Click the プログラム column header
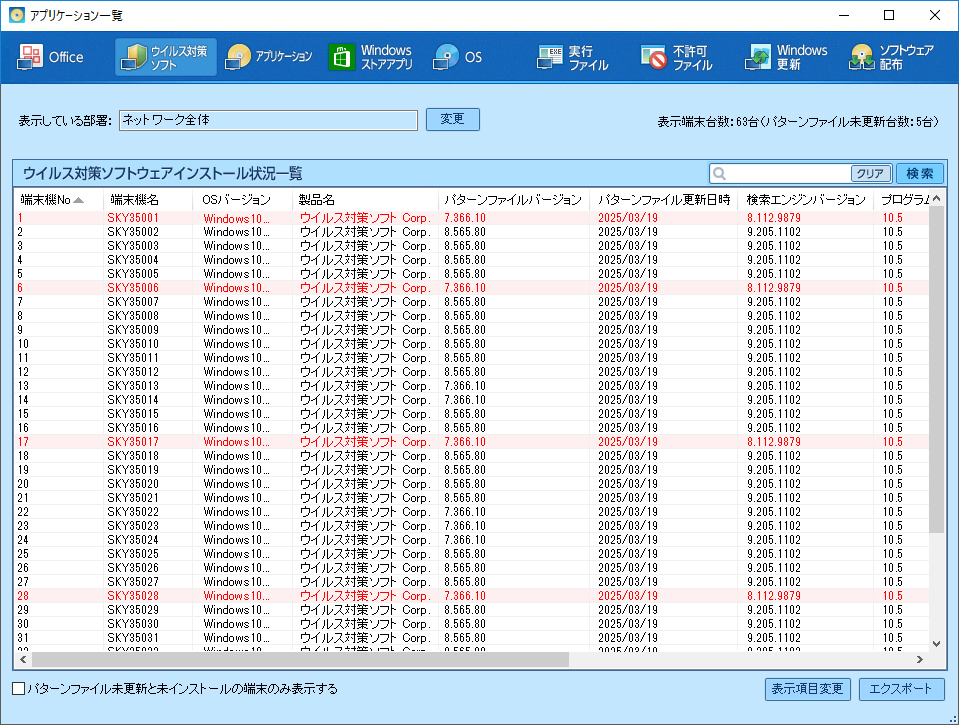 [x=902, y=199]
